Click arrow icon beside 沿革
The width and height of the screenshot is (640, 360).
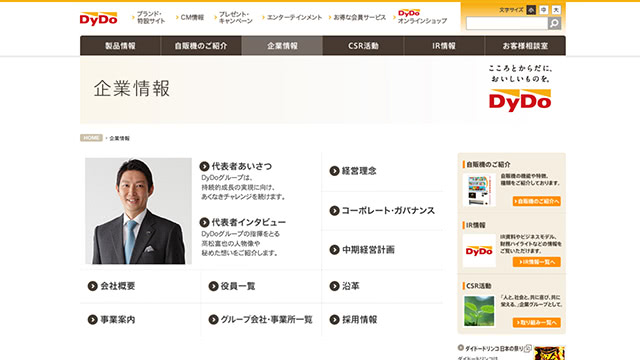pos(334,286)
